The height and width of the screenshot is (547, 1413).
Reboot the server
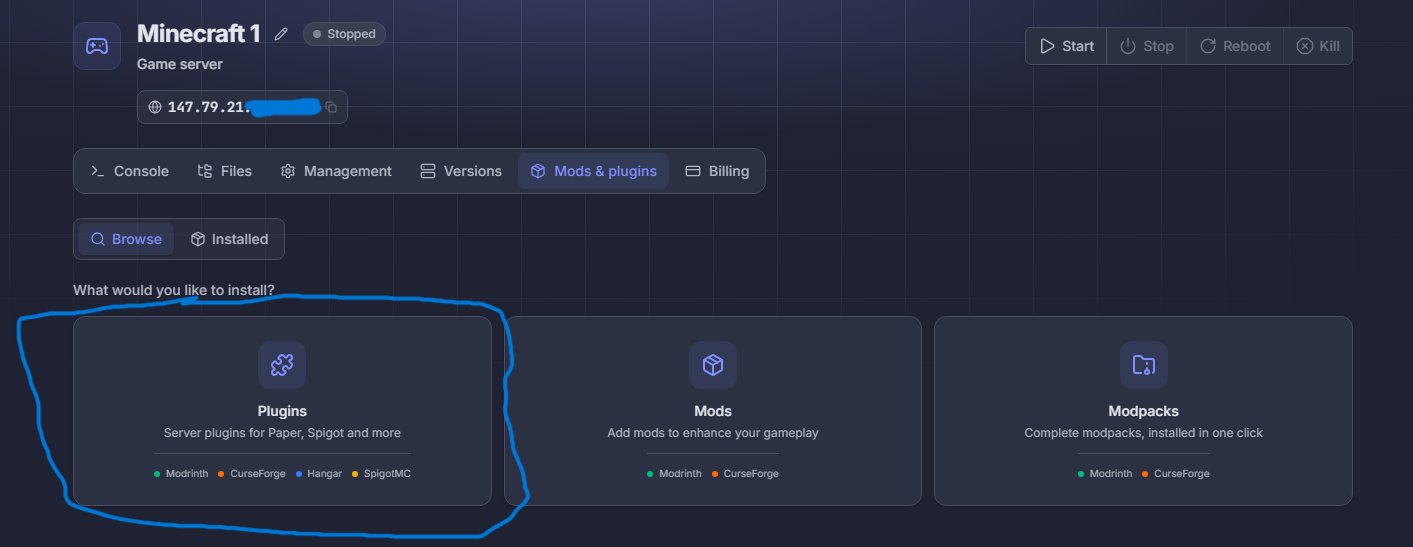pos(1235,46)
